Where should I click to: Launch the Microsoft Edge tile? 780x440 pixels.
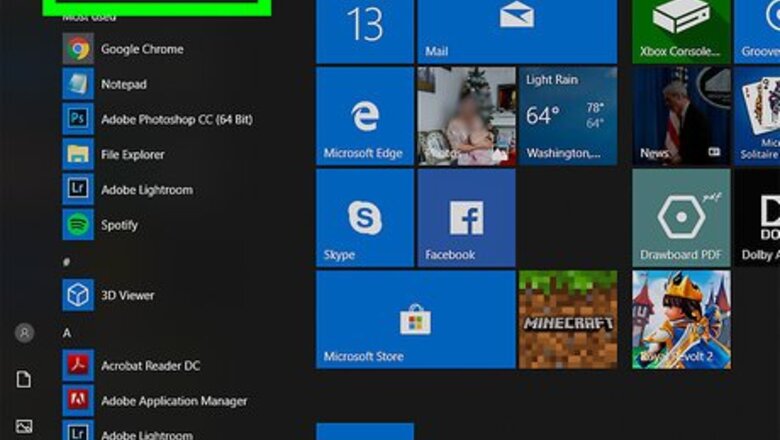[x=365, y=116]
